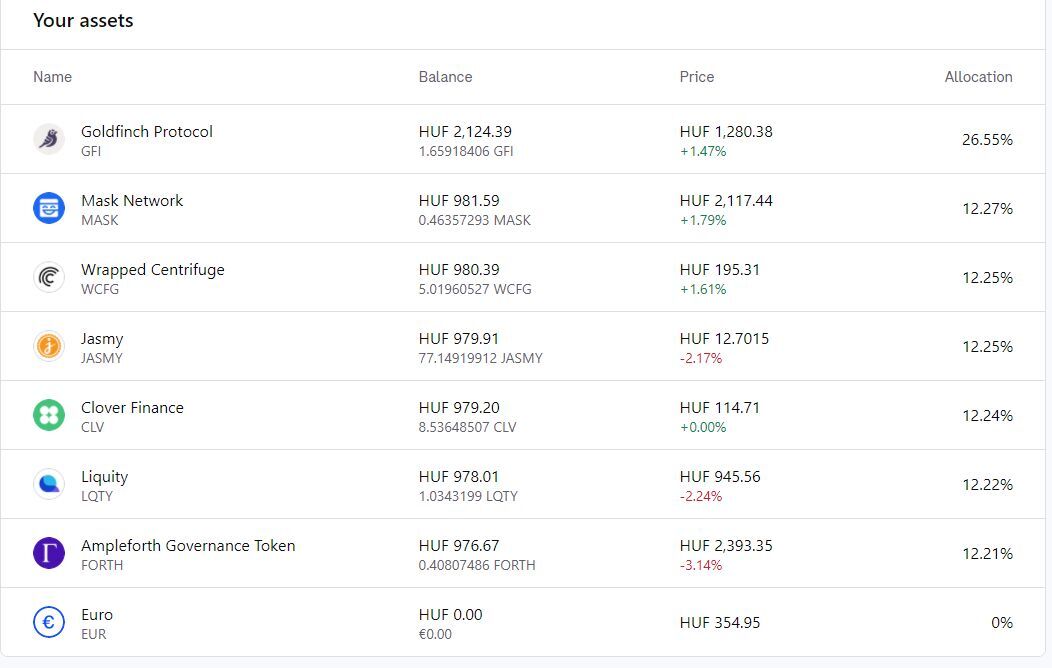This screenshot has height=668, width=1052.
Task: Click the Wrapped Centrifuge icon
Action: click(x=49, y=277)
